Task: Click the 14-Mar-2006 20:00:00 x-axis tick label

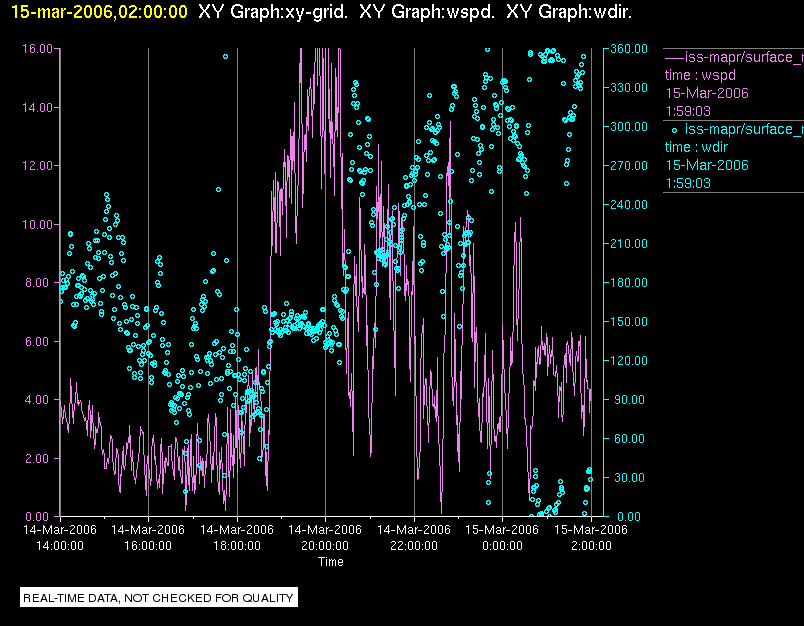Action: click(x=325, y=538)
